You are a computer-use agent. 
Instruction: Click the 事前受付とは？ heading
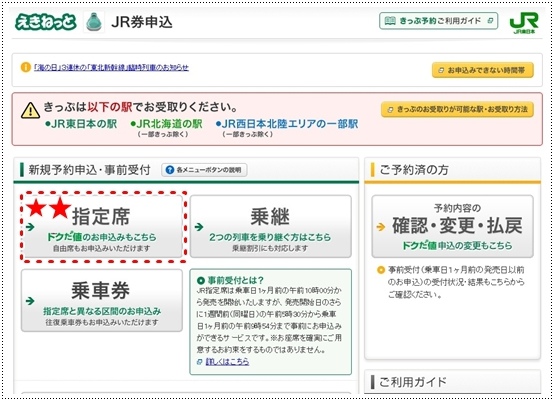(x=235, y=280)
